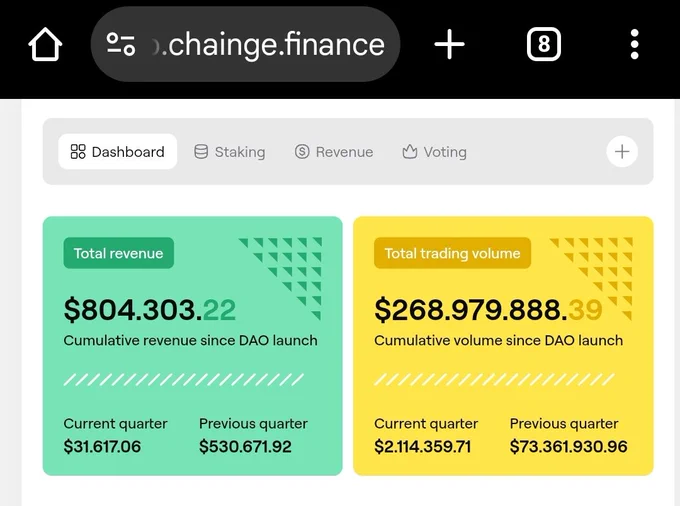Tap the browser home icon

45,44
